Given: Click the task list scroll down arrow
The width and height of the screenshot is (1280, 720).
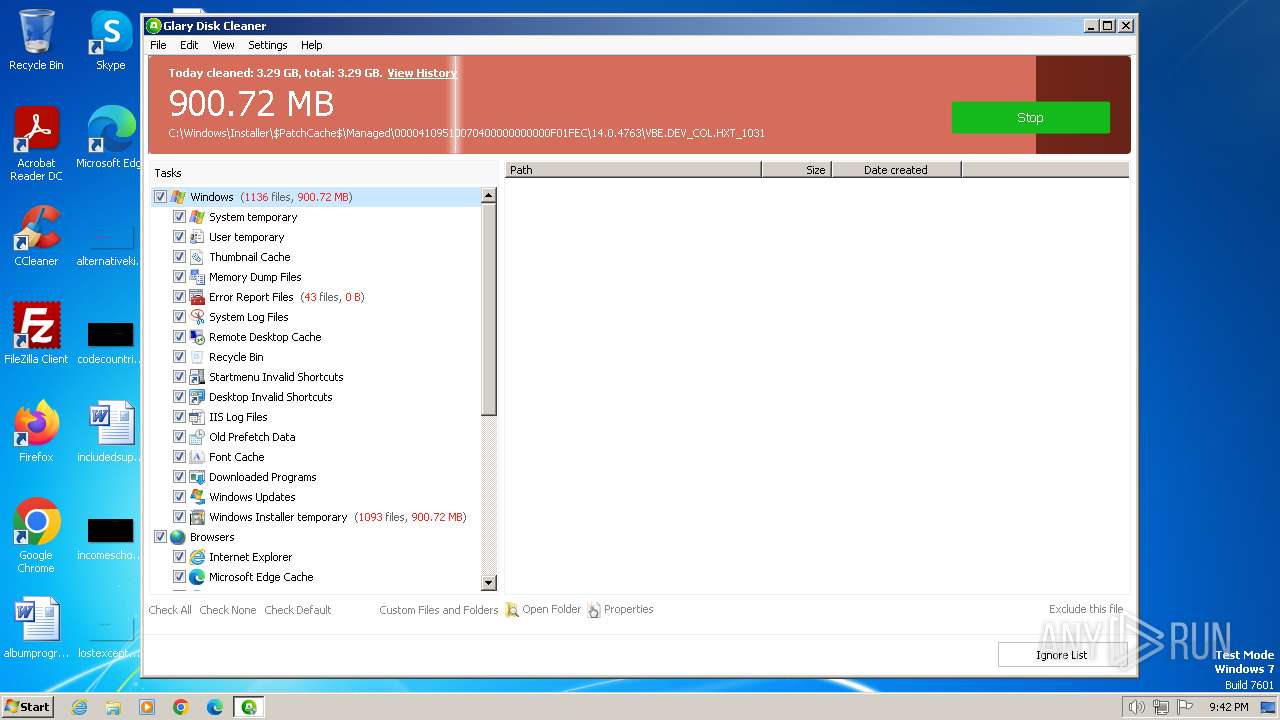Looking at the screenshot, I should click(489, 583).
